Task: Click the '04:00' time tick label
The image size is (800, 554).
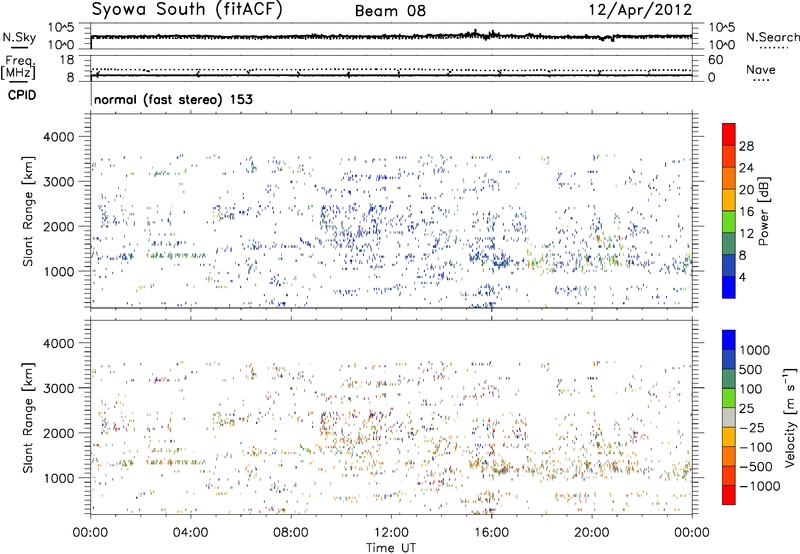Action: click(190, 533)
